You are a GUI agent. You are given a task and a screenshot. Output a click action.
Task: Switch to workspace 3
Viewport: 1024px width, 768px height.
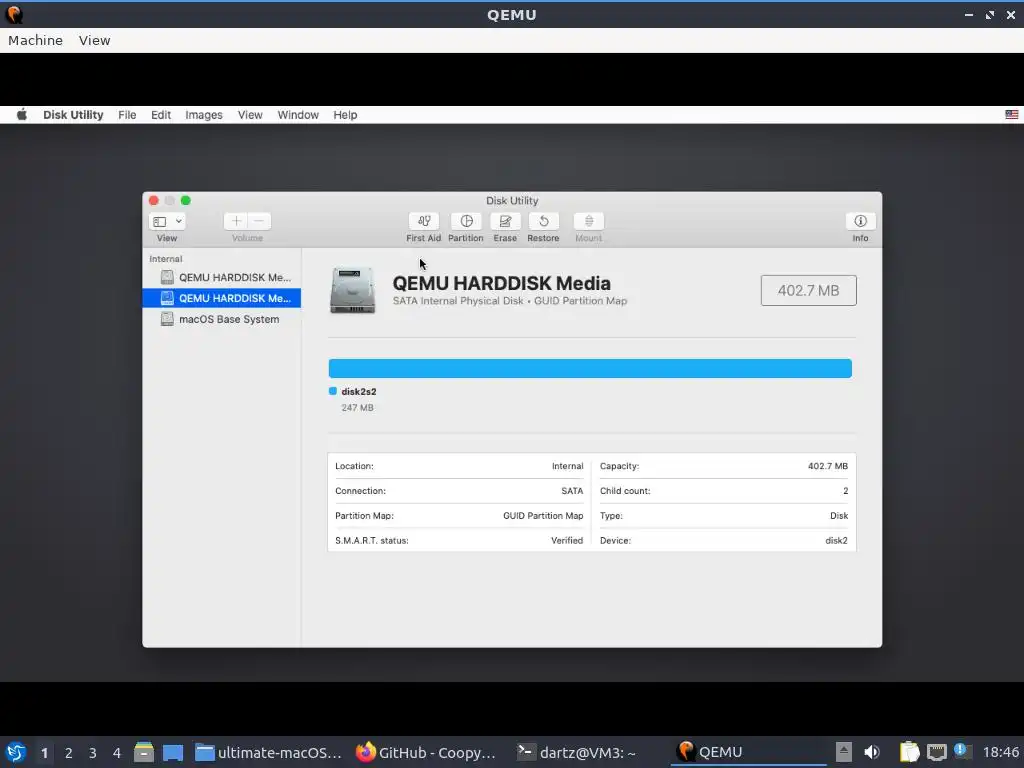[93, 753]
